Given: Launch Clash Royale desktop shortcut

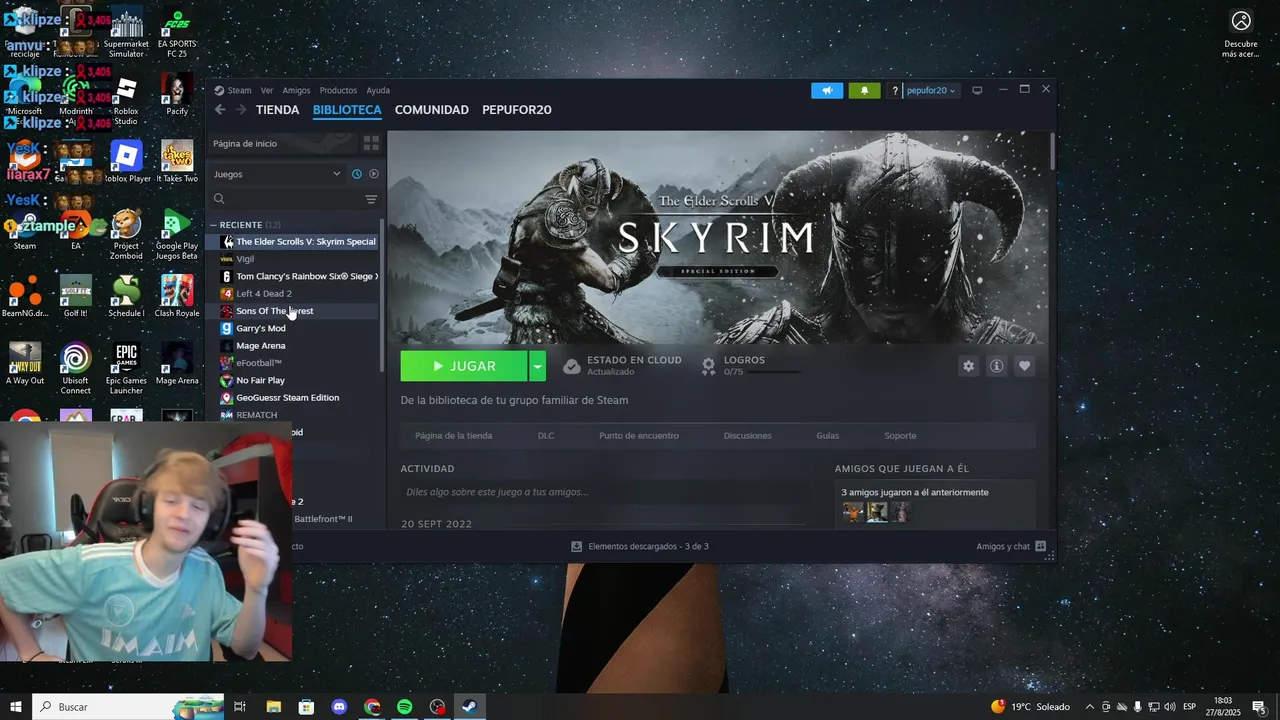Looking at the screenshot, I should coord(177,296).
